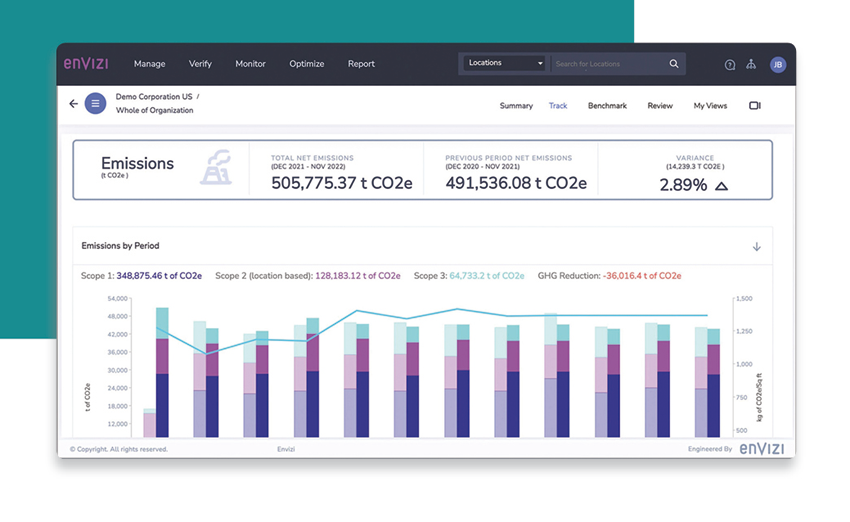This screenshot has height=522, width=850.
Task: Switch to the Summary tab
Action: click(516, 106)
